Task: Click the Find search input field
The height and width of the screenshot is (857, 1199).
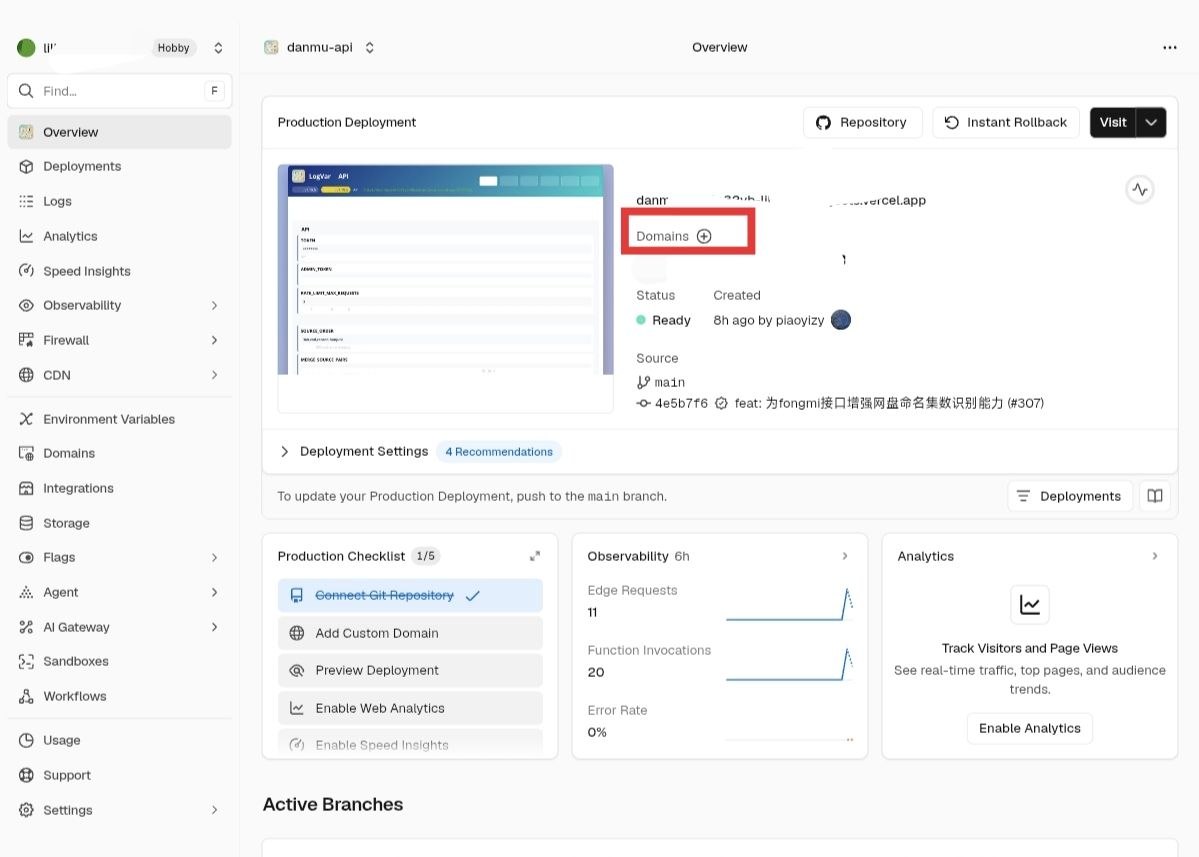Action: pos(119,91)
